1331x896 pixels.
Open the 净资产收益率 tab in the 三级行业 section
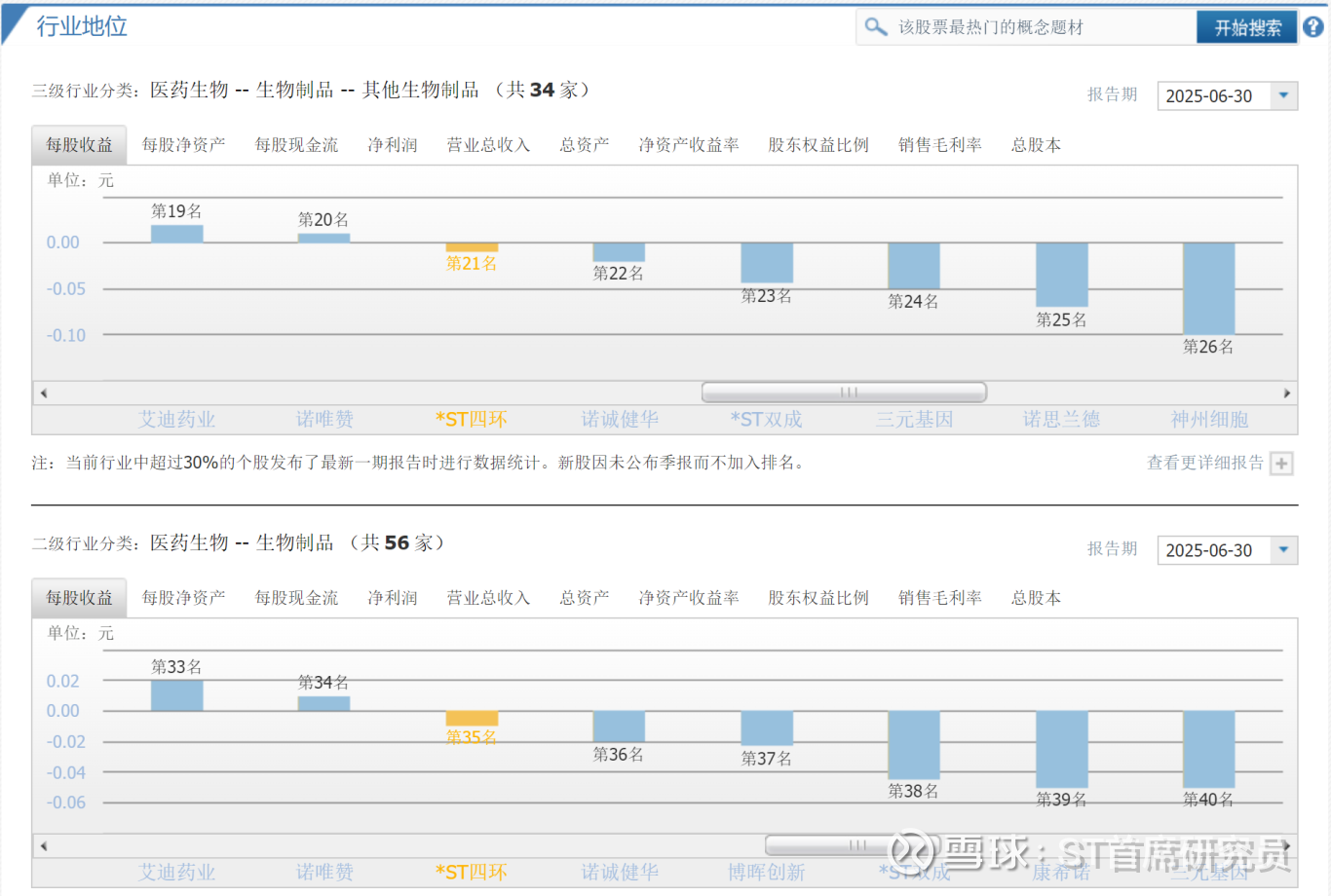(689, 145)
